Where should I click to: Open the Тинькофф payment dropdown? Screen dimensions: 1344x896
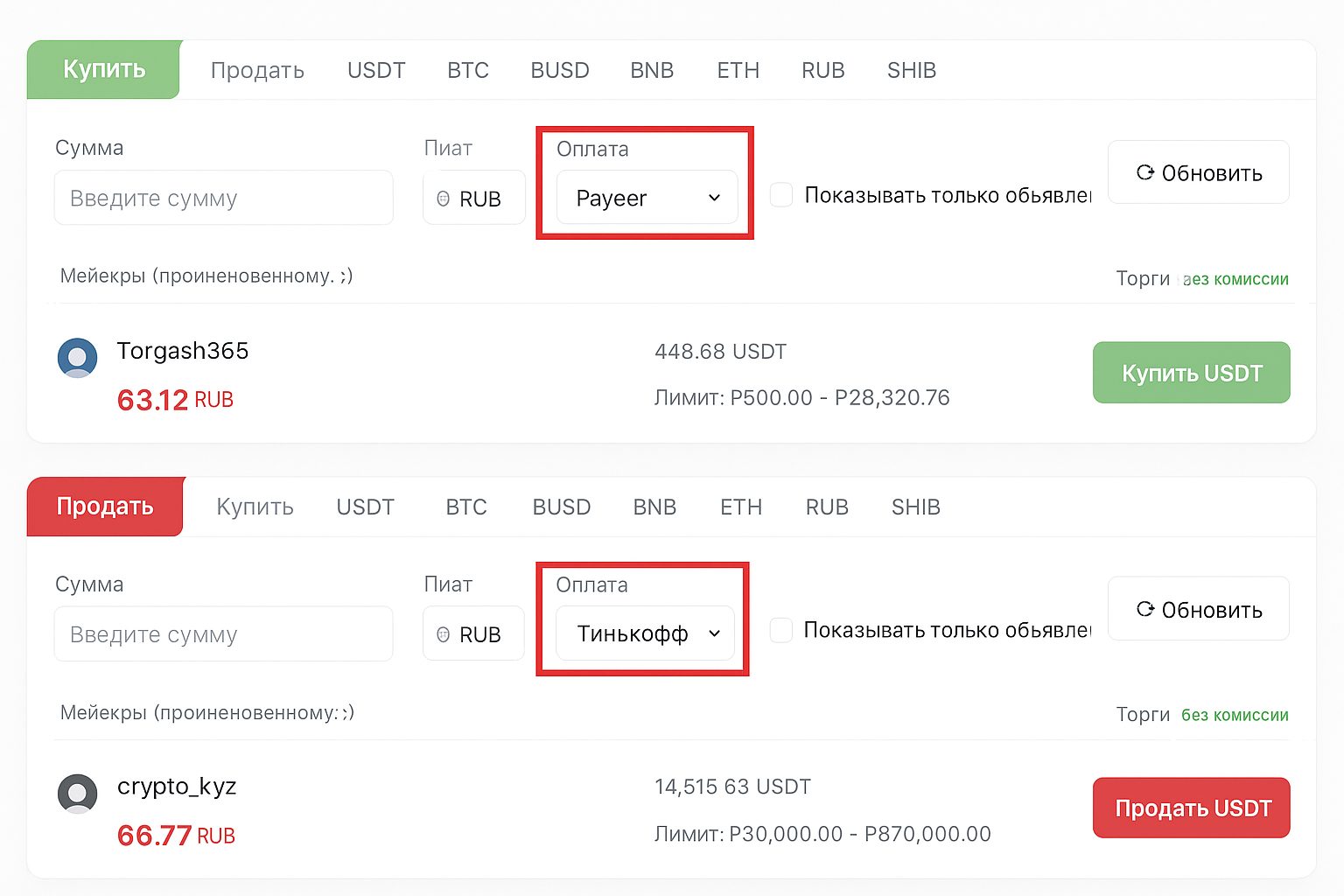click(x=645, y=633)
